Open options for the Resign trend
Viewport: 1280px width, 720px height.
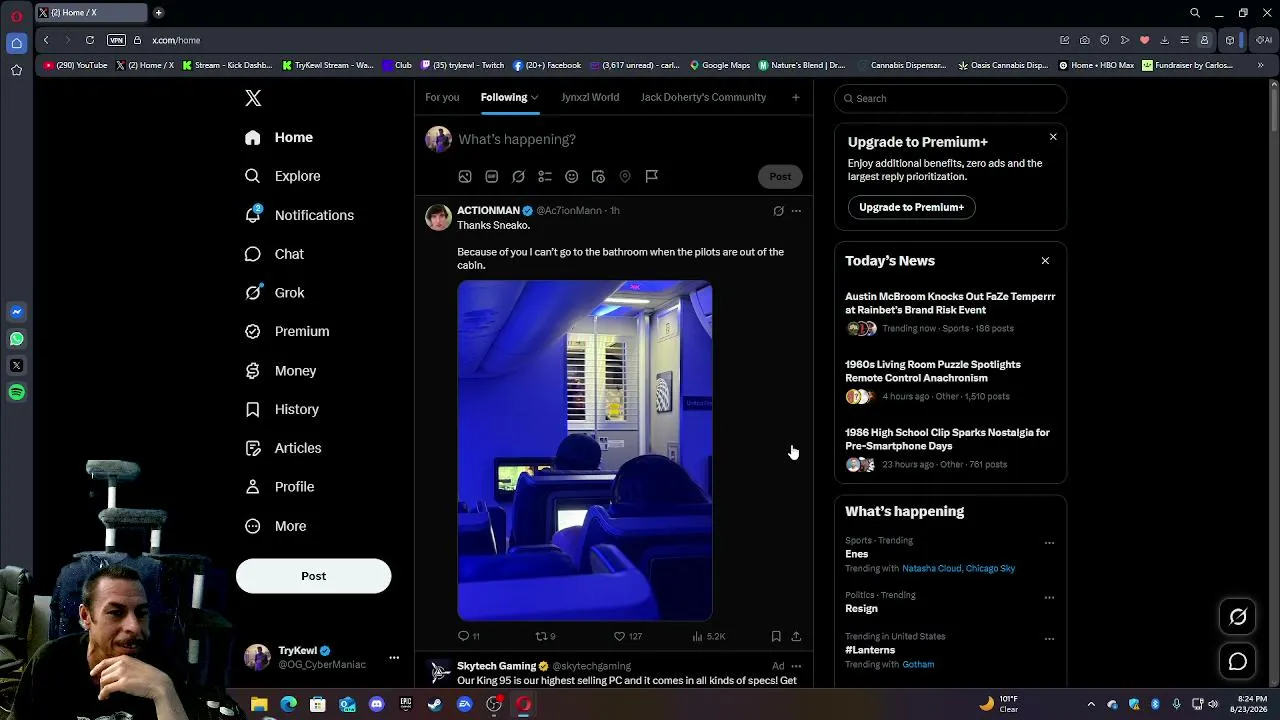pyautogui.click(x=1049, y=598)
